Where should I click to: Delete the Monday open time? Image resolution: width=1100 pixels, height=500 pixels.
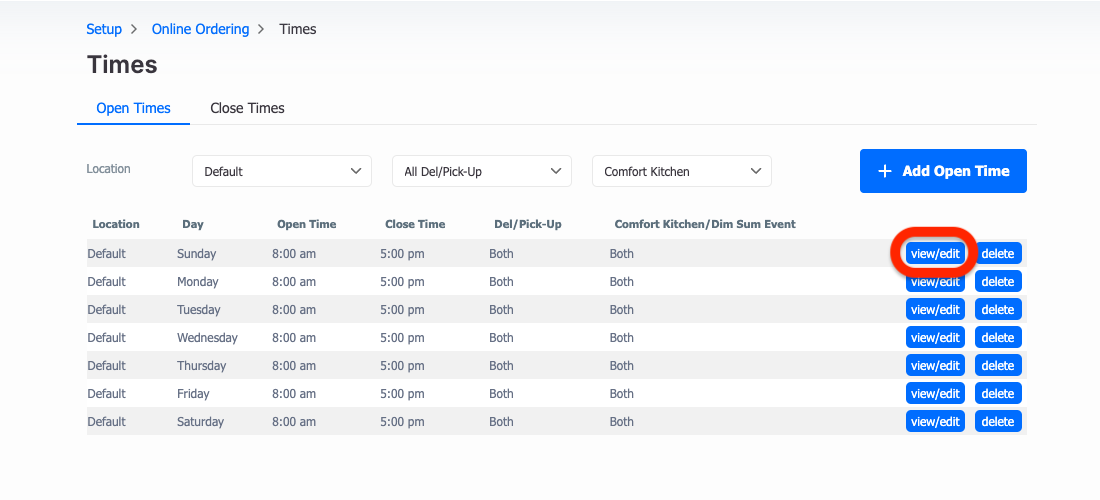click(x=998, y=281)
